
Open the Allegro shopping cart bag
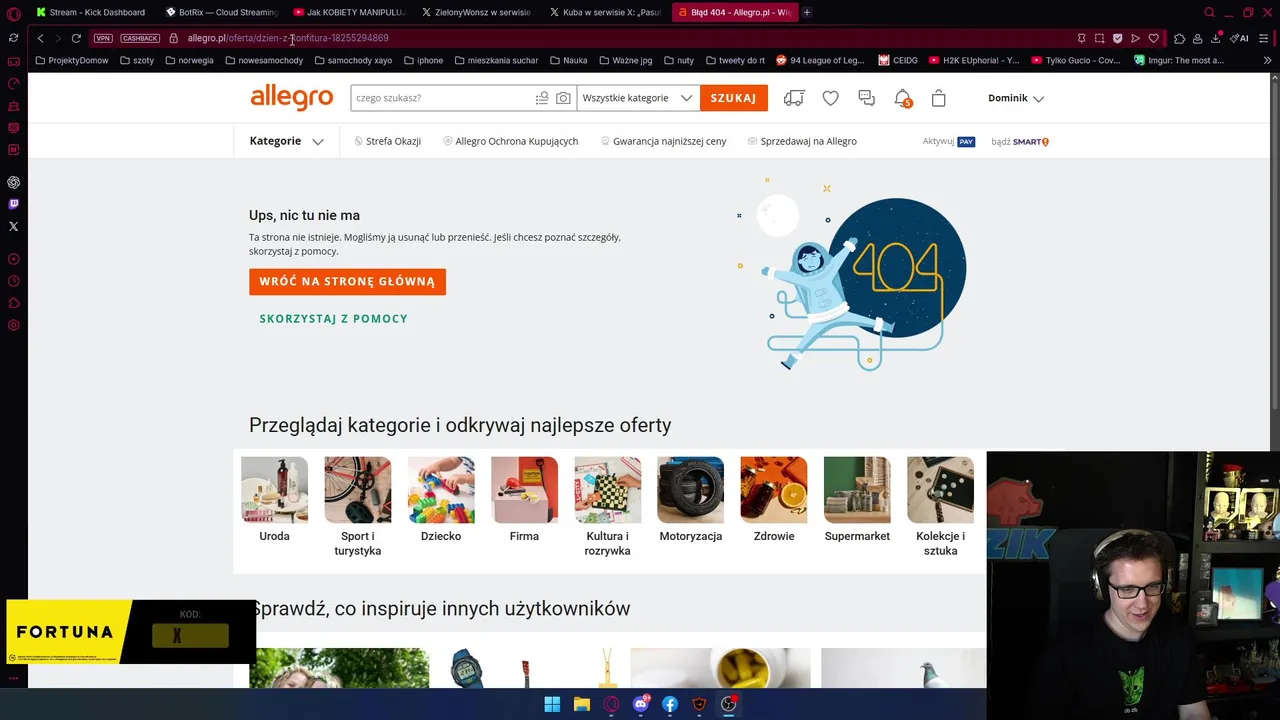(x=938, y=98)
